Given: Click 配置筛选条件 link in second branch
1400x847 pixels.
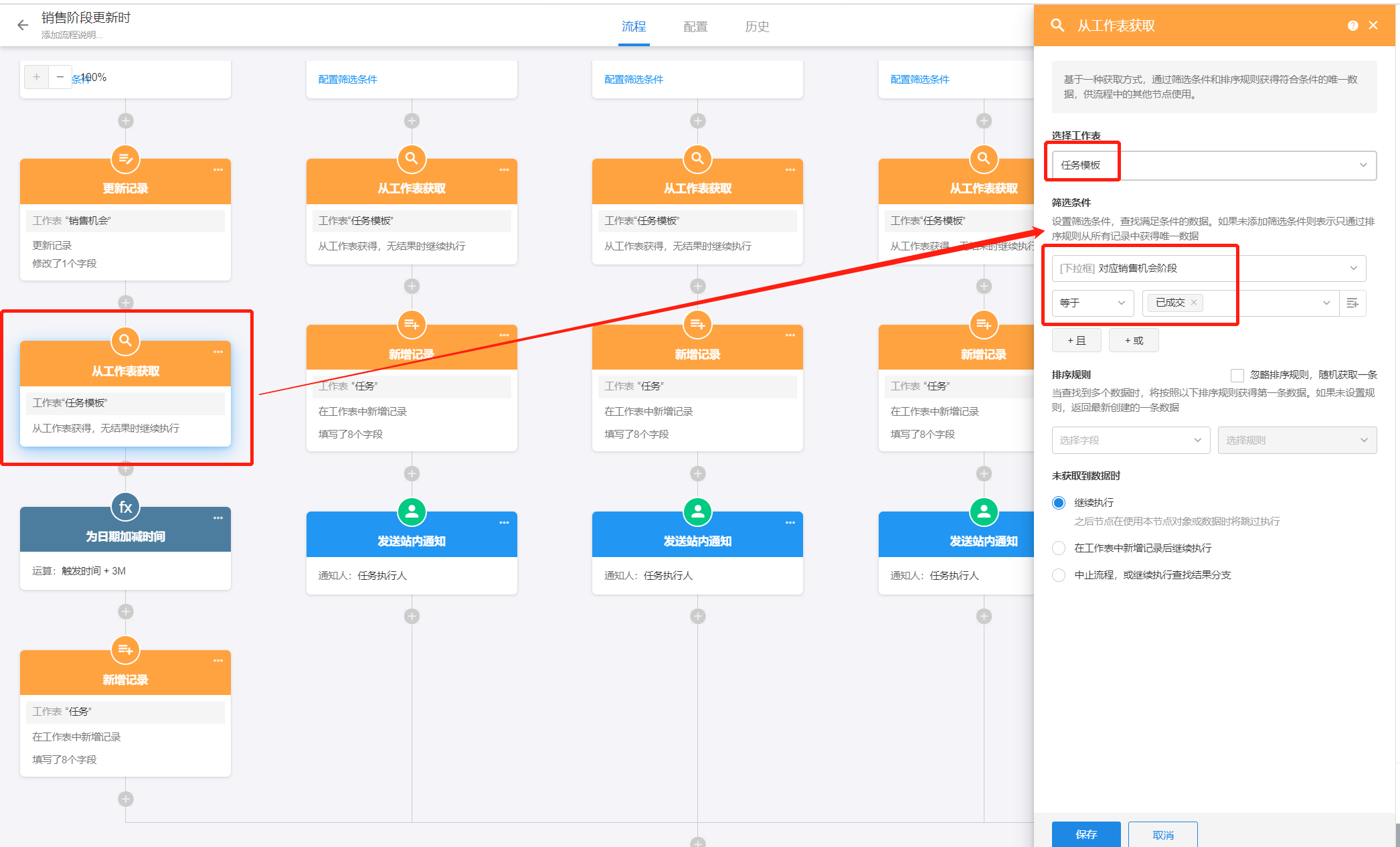Looking at the screenshot, I should [x=348, y=80].
